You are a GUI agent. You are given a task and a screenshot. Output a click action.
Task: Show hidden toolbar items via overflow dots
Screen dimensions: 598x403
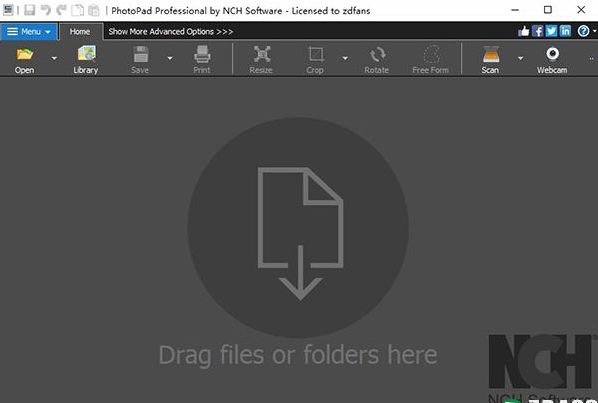592,59
